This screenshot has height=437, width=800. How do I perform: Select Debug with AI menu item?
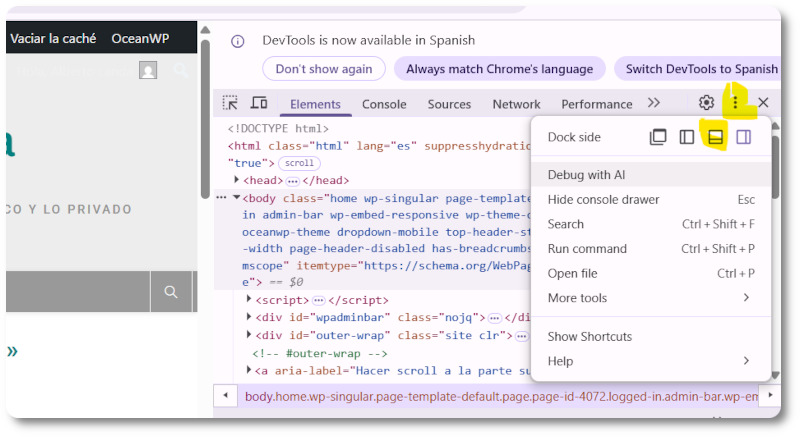pyautogui.click(x=651, y=174)
